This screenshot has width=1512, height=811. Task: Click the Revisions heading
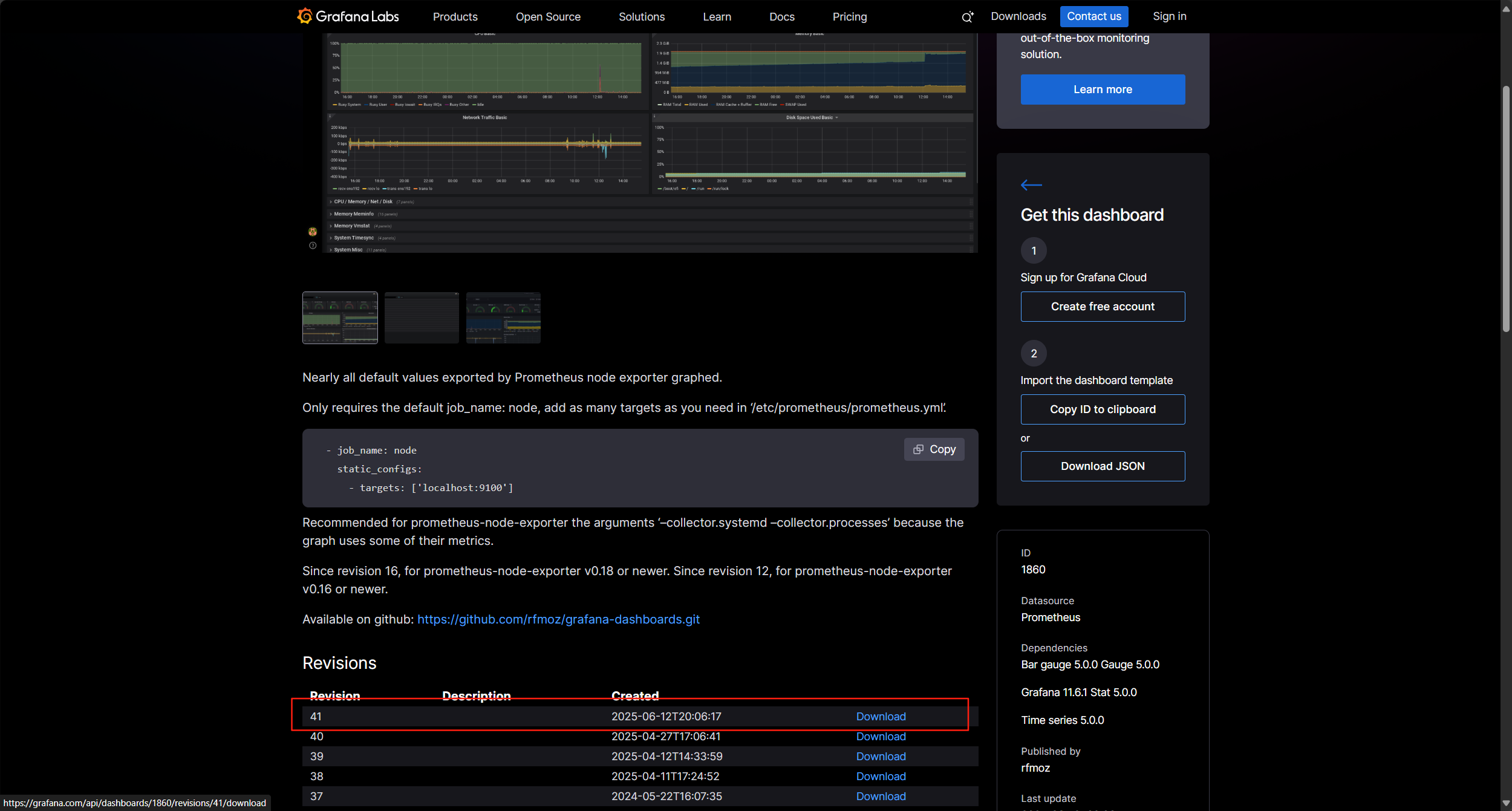(339, 663)
